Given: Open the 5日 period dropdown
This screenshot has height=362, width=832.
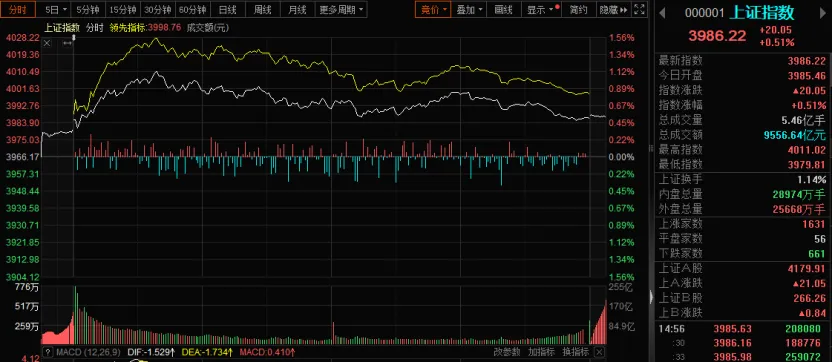Looking at the screenshot, I should 56,9.
